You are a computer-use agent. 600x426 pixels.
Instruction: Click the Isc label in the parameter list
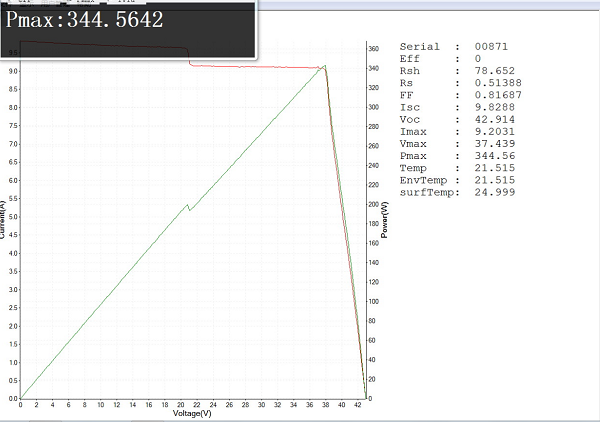click(409, 107)
